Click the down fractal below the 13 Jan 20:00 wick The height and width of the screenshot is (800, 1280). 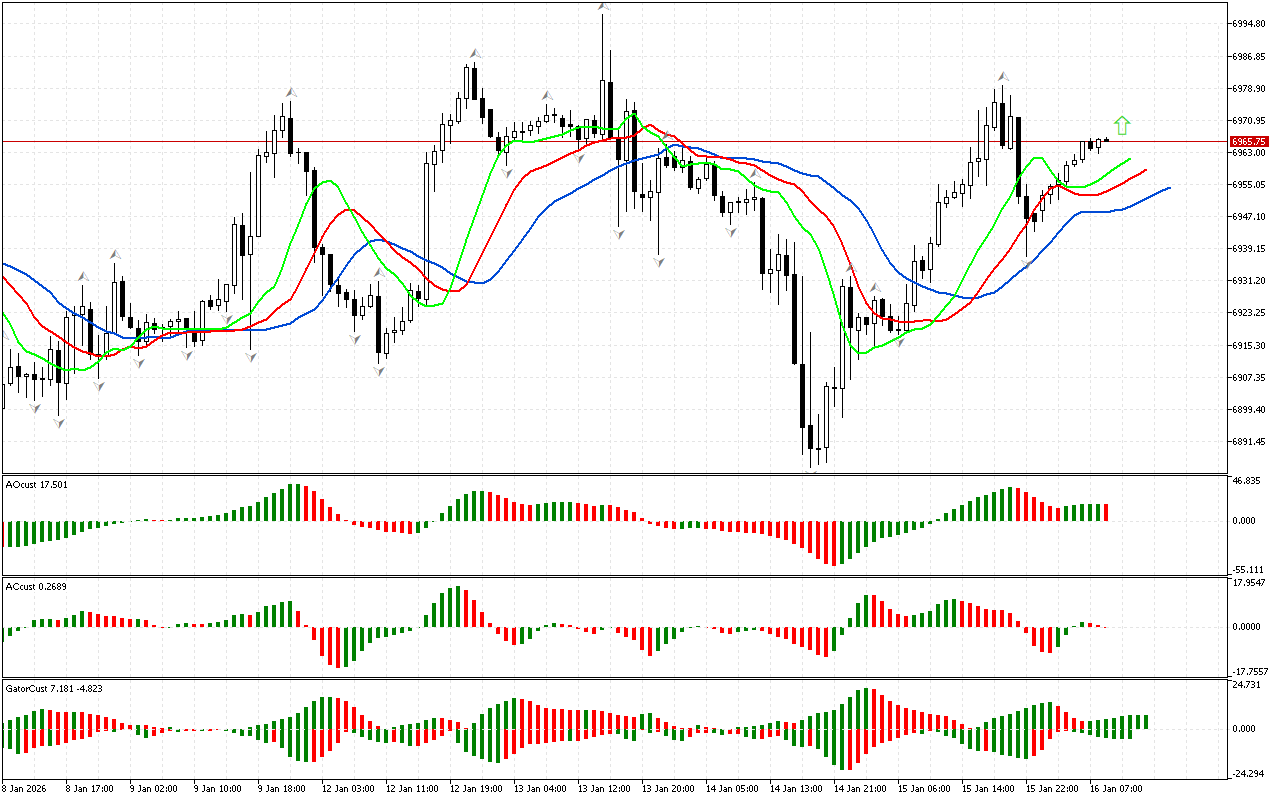tap(659, 262)
